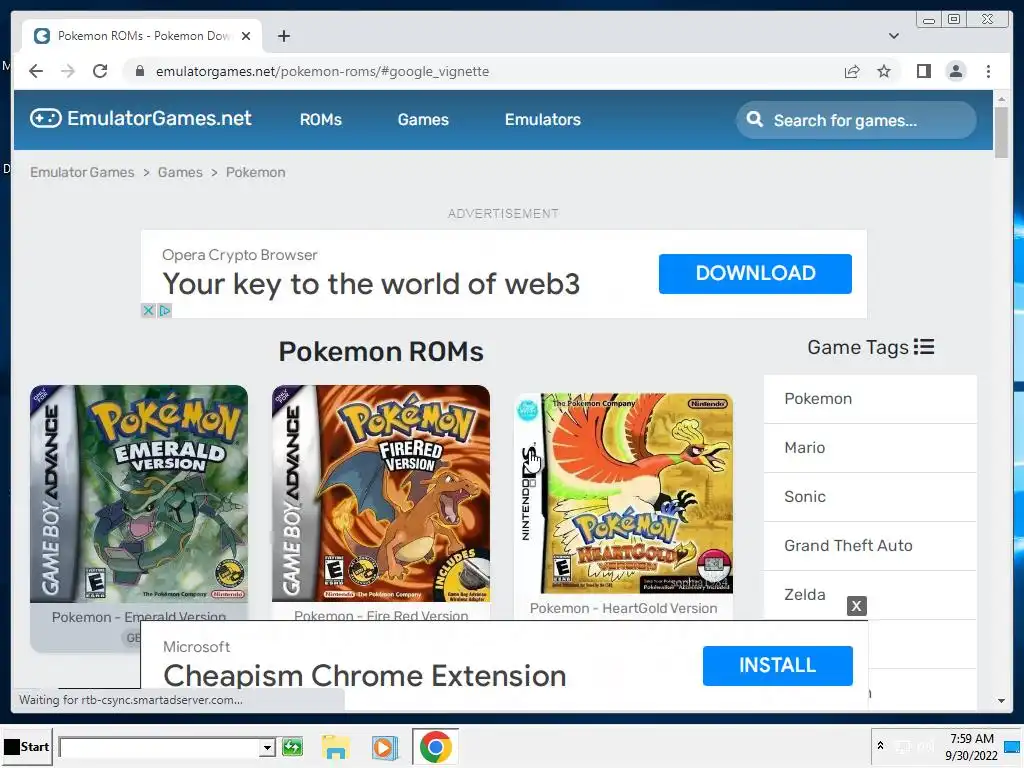Screen dimensions: 1024x768
Task: Follow the Games breadcrumb link
Action: click(180, 172)
